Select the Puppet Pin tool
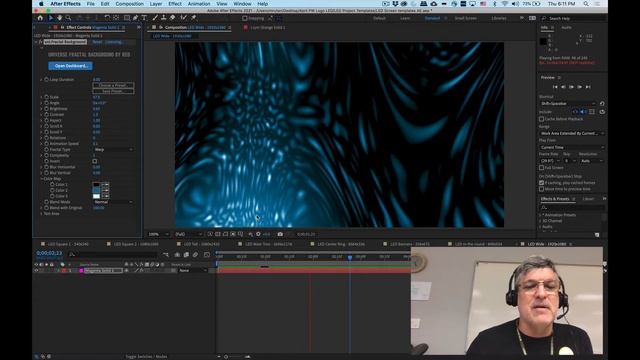Viewport: 640px width, 360px height. (193, 18)
